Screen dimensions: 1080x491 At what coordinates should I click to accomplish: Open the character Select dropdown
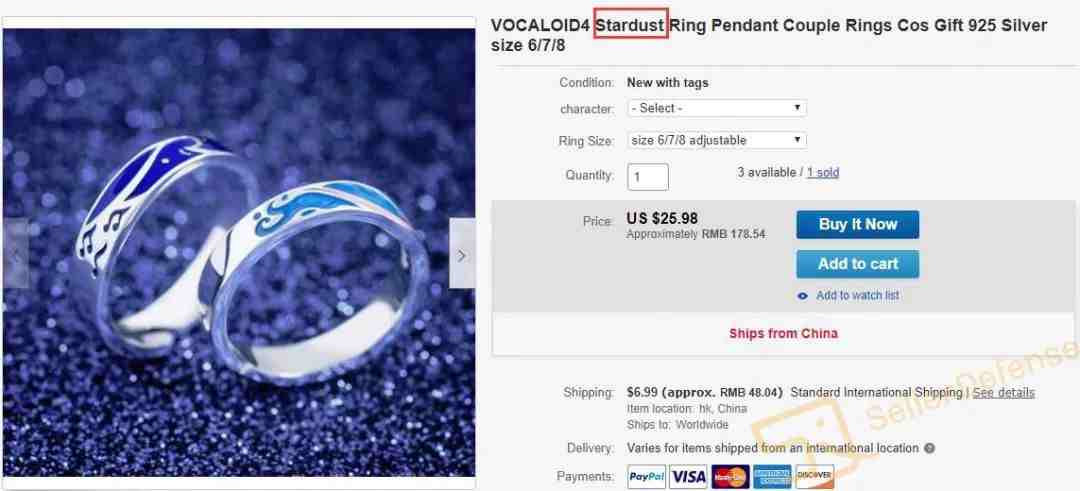coord(716,108)
